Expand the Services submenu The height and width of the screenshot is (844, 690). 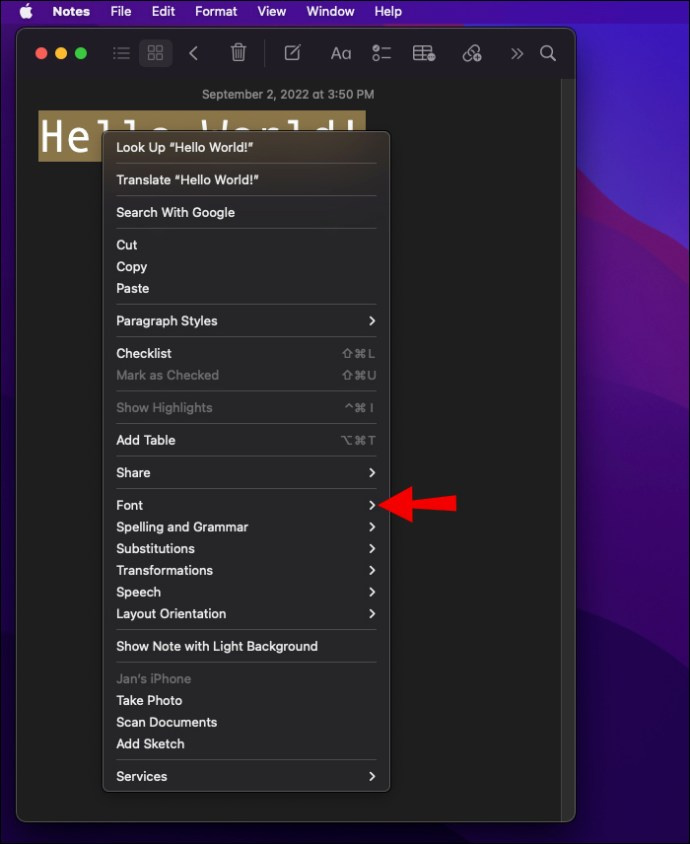[x=246, y=776]
